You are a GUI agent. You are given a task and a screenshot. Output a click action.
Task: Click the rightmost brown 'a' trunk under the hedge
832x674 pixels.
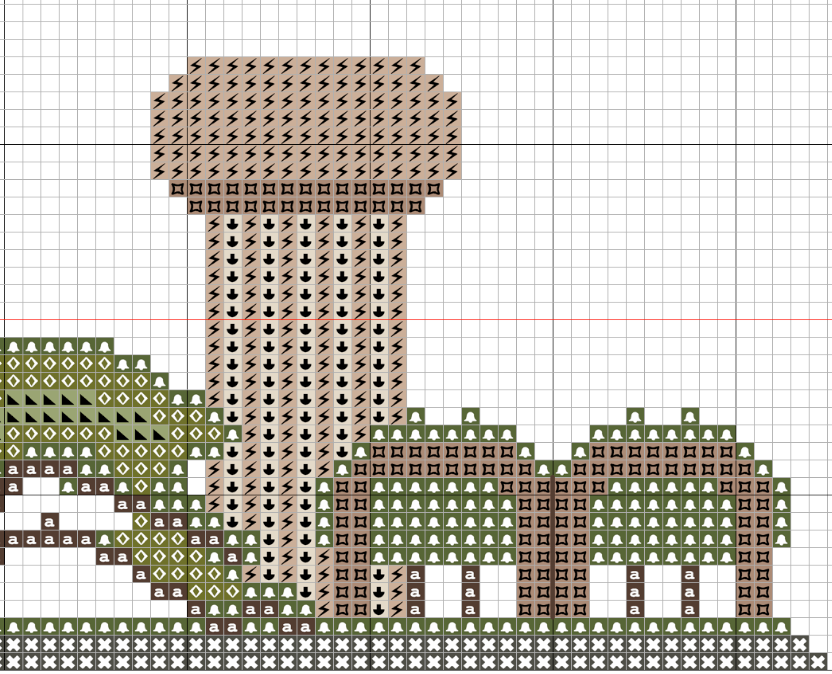689,592
